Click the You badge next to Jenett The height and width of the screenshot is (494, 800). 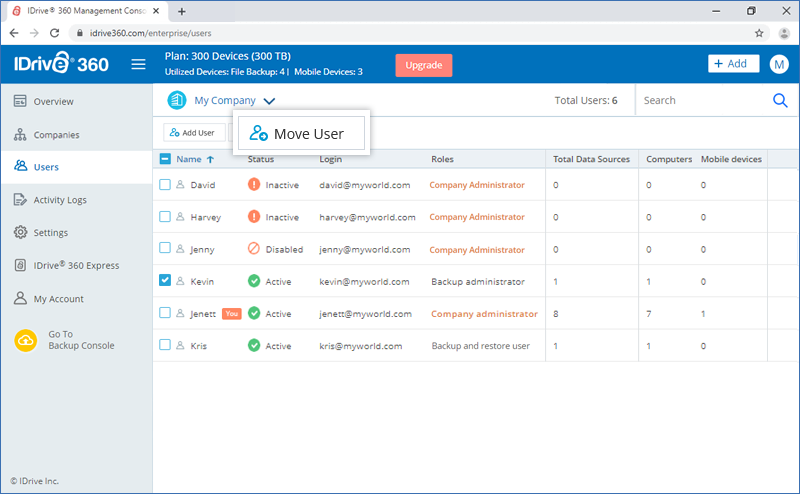[x=232, y=313]
